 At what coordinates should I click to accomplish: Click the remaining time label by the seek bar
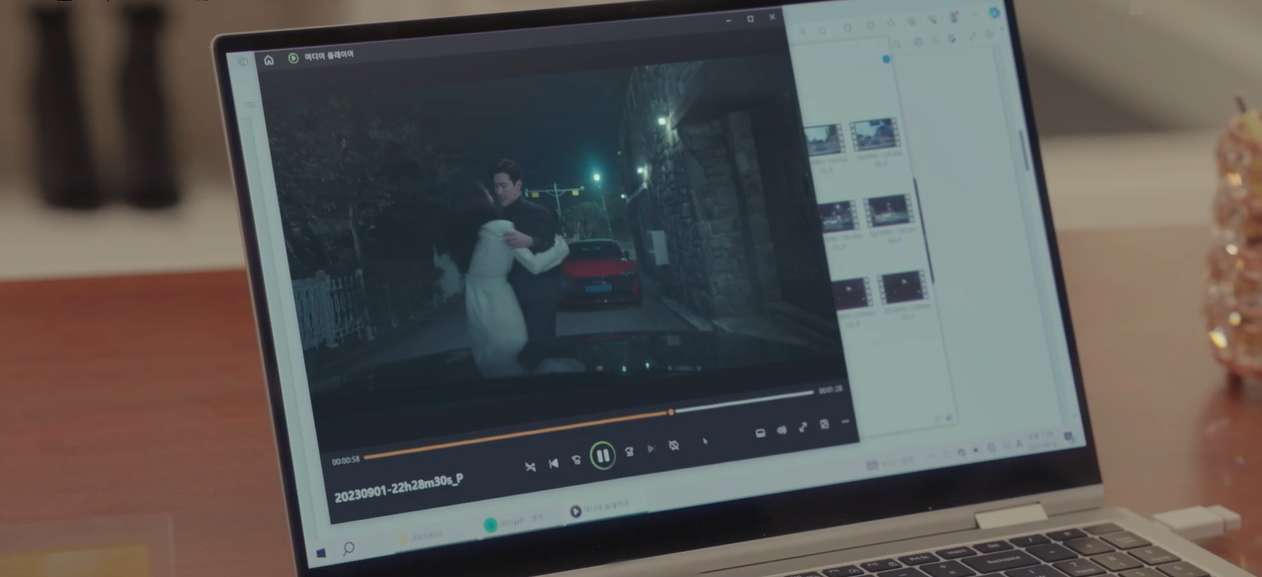pos(831,390)
